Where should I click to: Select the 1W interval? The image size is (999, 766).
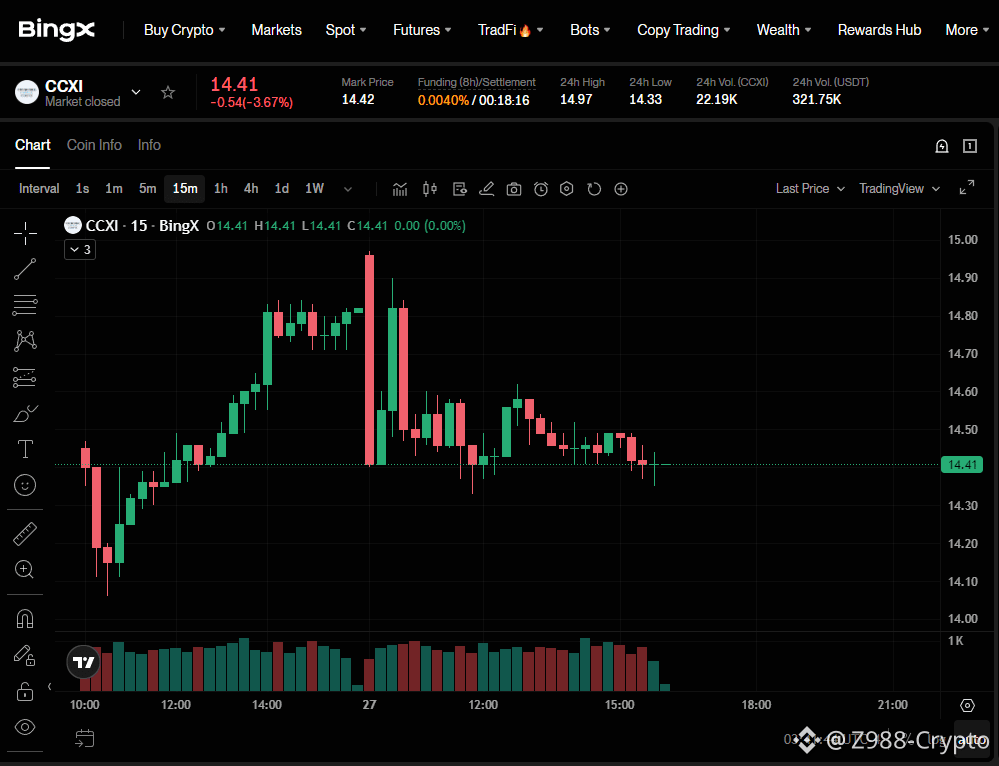pos(315,189)
